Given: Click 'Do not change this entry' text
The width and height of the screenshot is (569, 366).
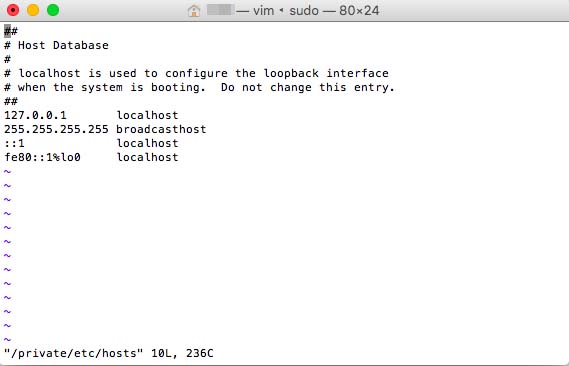Looking at the screenshot, I should [x=307, y=87].
